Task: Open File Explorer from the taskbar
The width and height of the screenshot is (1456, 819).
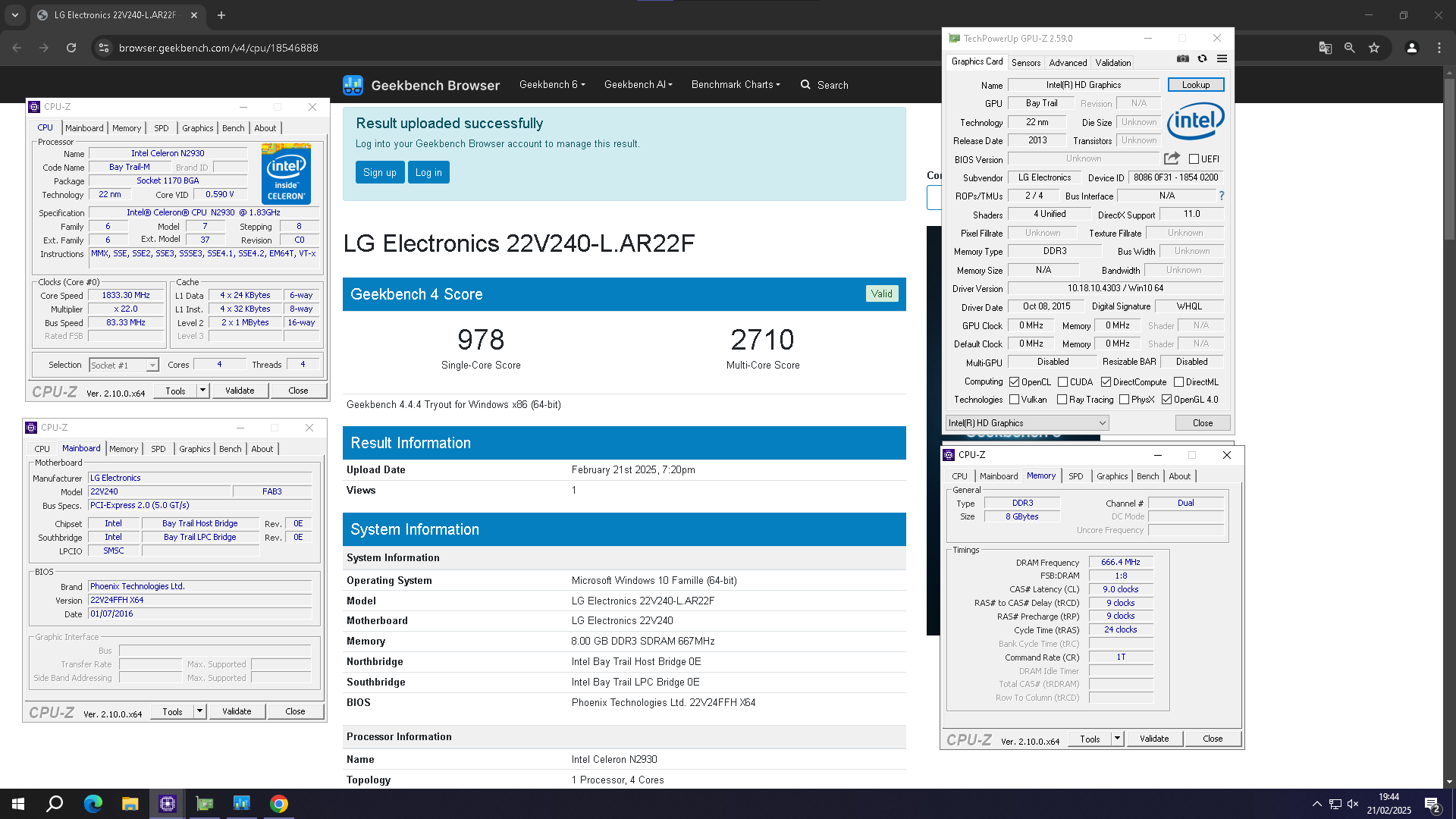Action: point(130,804)
